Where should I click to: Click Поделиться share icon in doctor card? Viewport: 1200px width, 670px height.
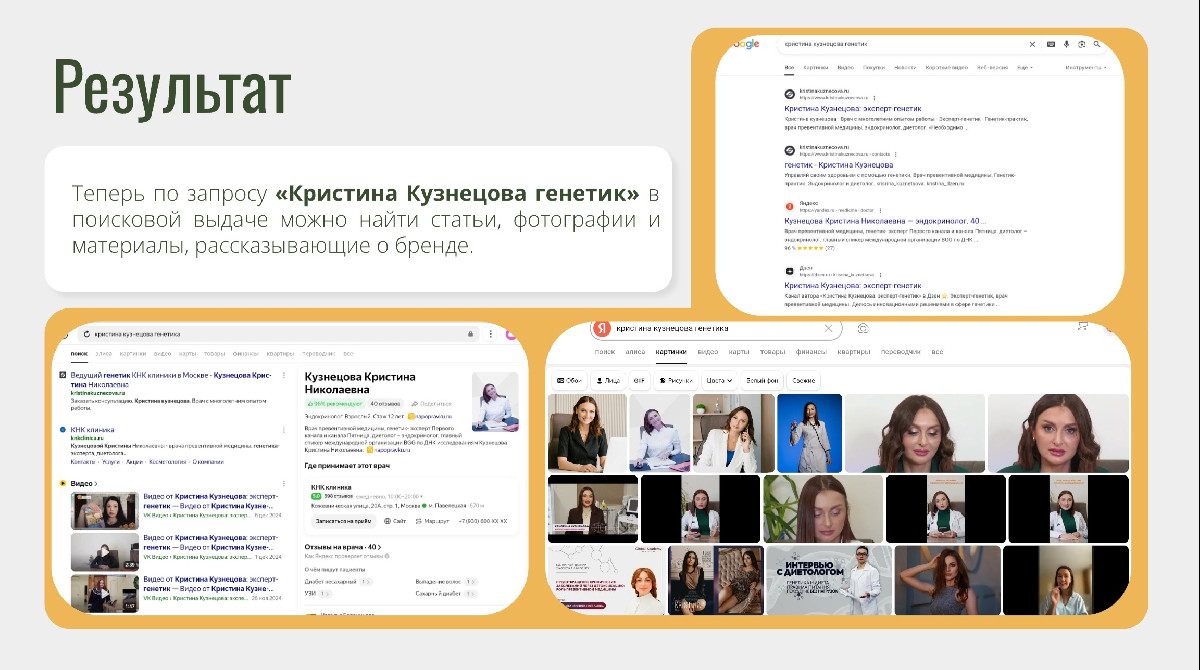pos(413,403)
